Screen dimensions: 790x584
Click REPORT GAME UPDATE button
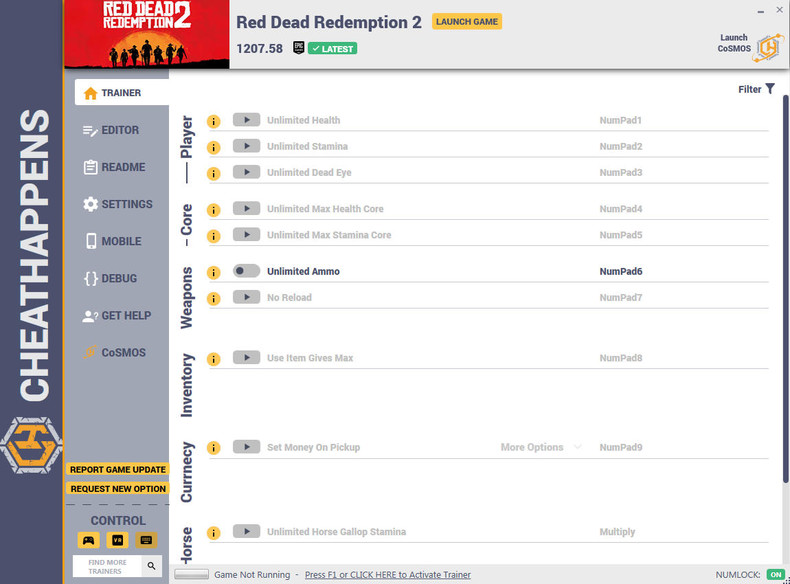pyautogui.click(x=118, y=470)
